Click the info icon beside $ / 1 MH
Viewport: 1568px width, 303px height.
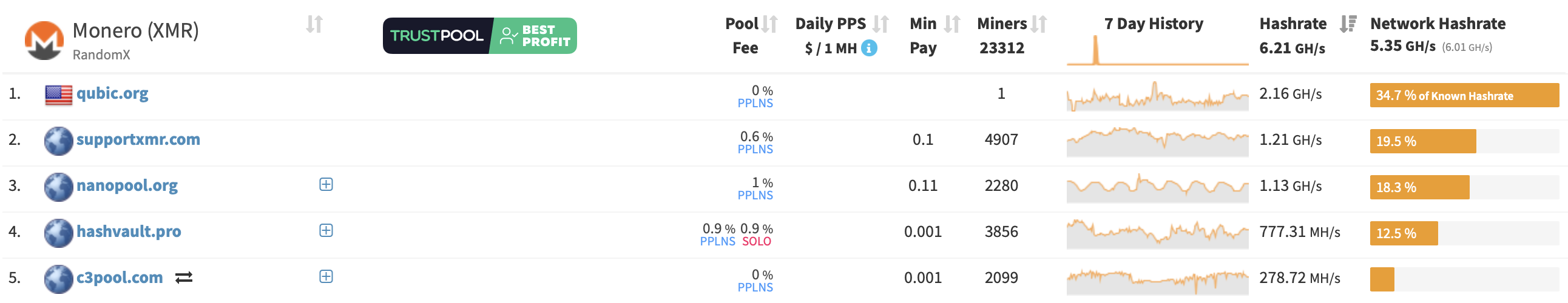[x=870, y=48]
